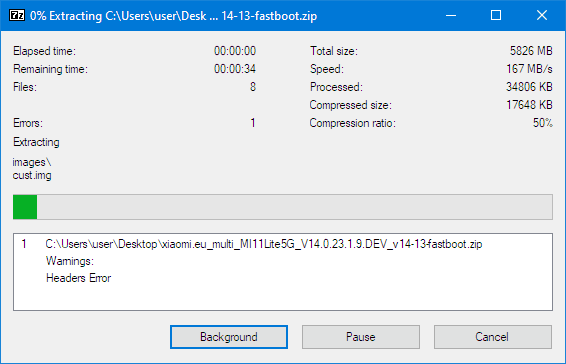Viewport: 566px width, 364px height.
Task: Click the Speed value 167 MB/s
Action: pyautogui.click(x=529, y=69)
